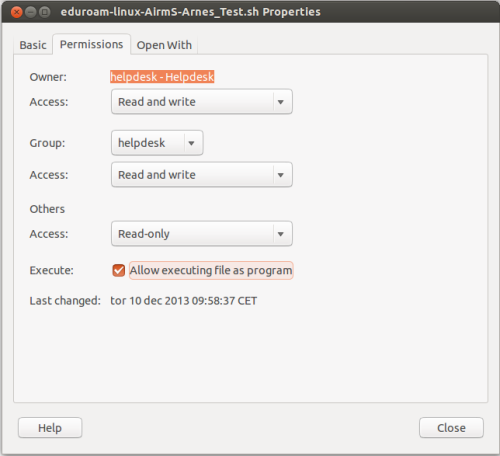Switch to the Open With tab

164,45
